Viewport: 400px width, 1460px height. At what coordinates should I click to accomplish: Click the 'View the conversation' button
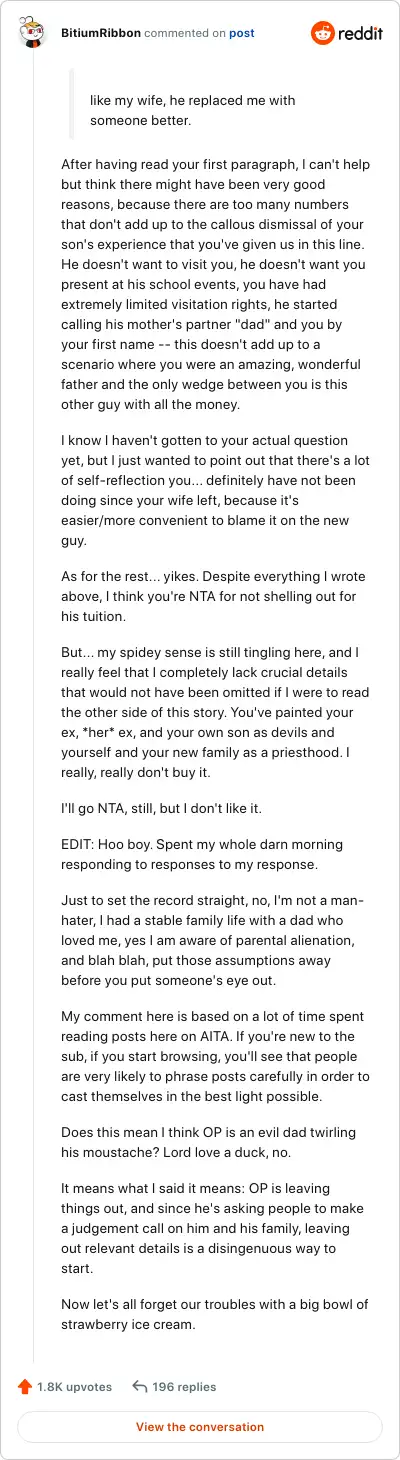pyautogui.click(x=200, y=1427)
